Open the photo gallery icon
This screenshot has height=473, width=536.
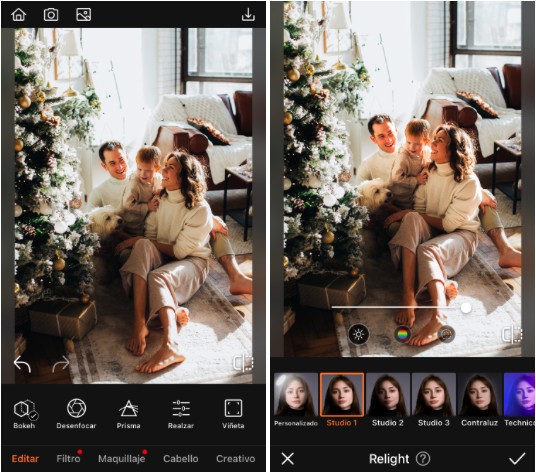[83, 15]
